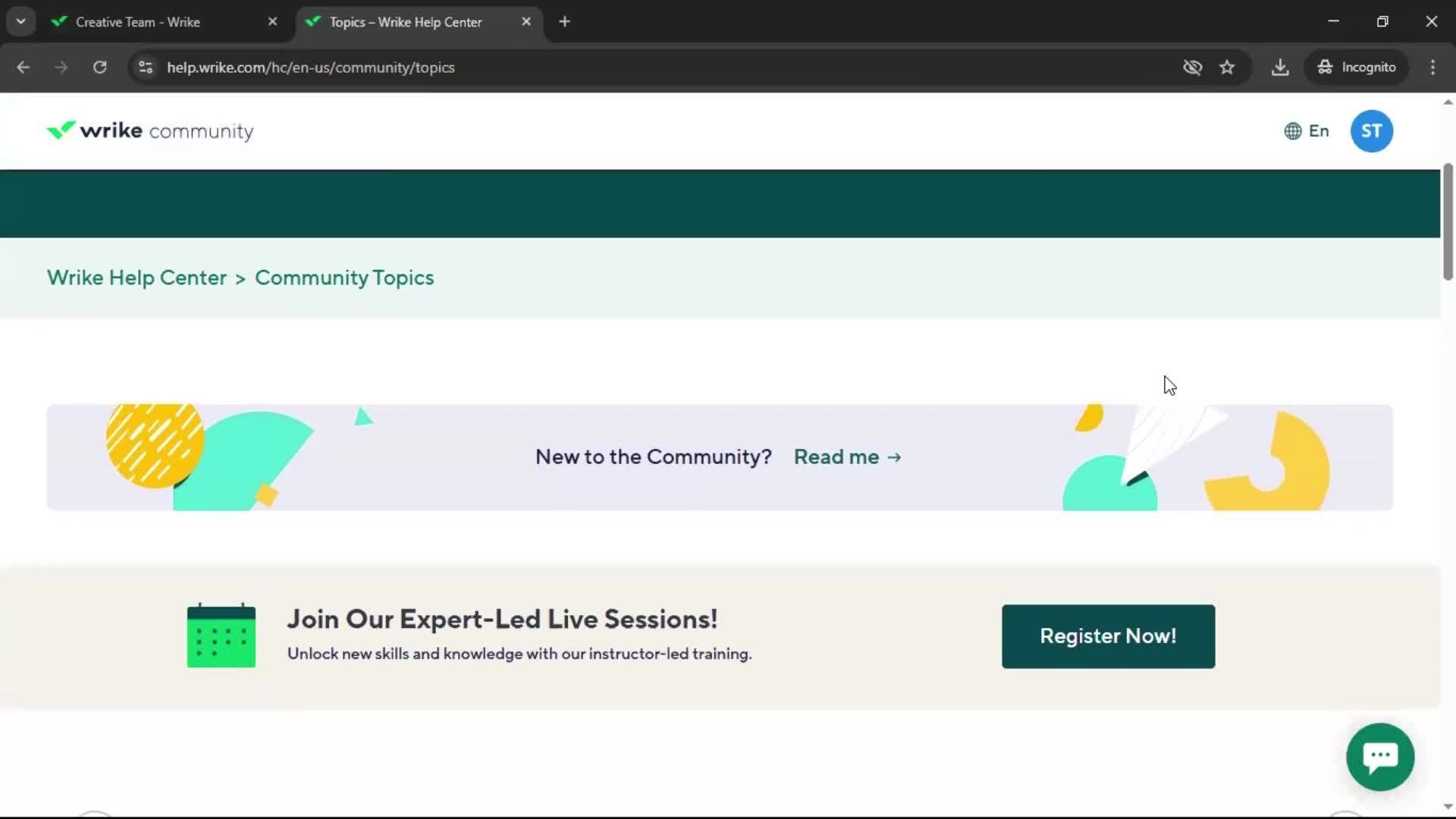Screen dimensions: 1456x819
Task: Open the ST user avatar menu
Action: point(1371,131)
